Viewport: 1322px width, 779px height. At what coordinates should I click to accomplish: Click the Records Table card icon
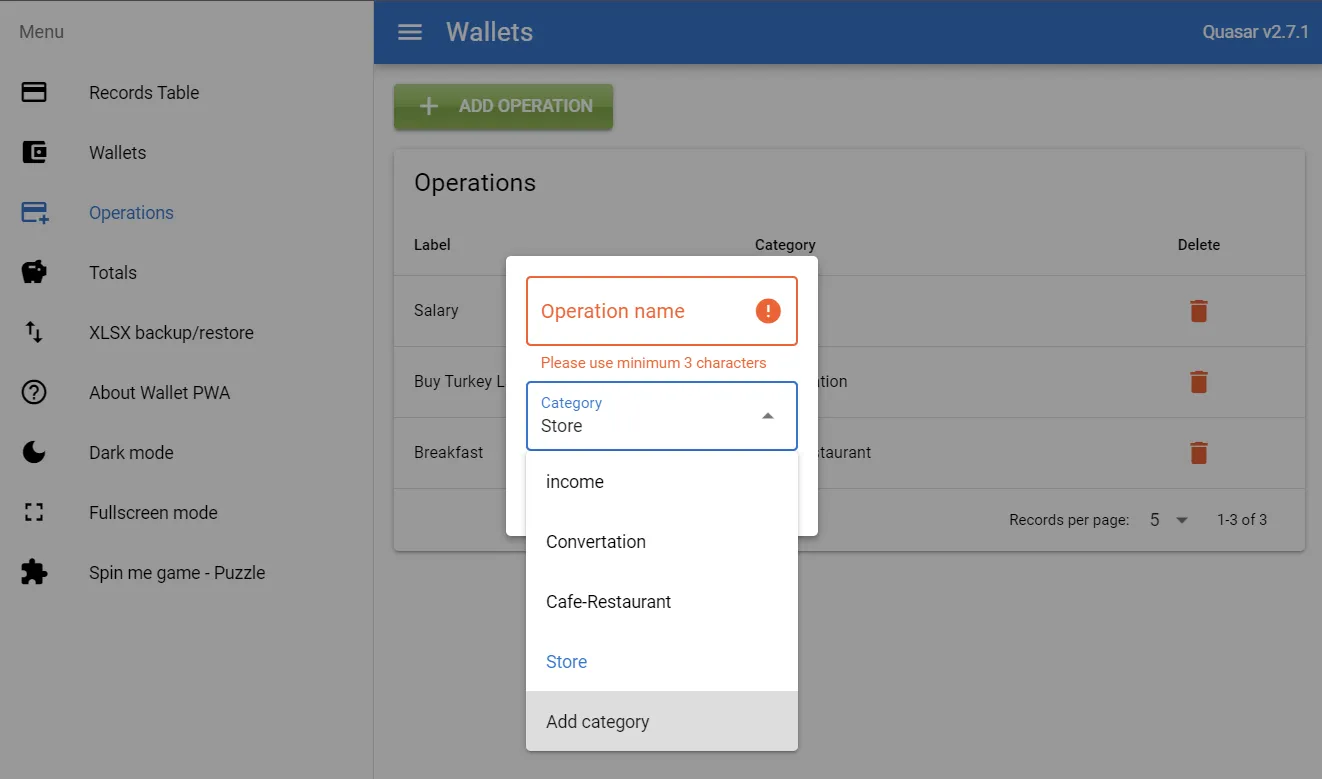34,93
